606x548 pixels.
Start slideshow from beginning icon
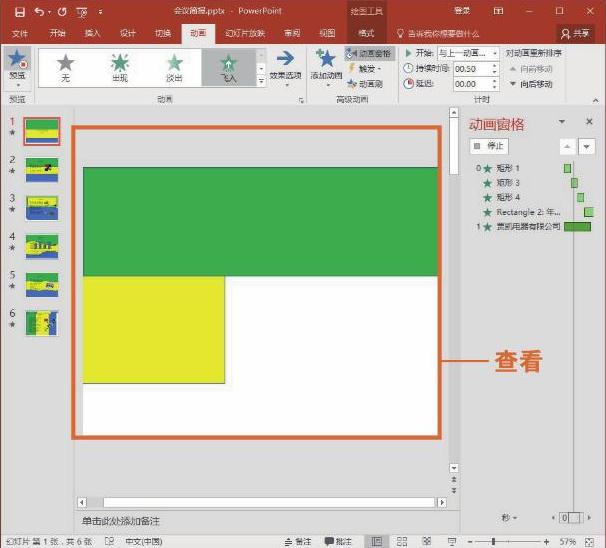(x=82, y=12)
